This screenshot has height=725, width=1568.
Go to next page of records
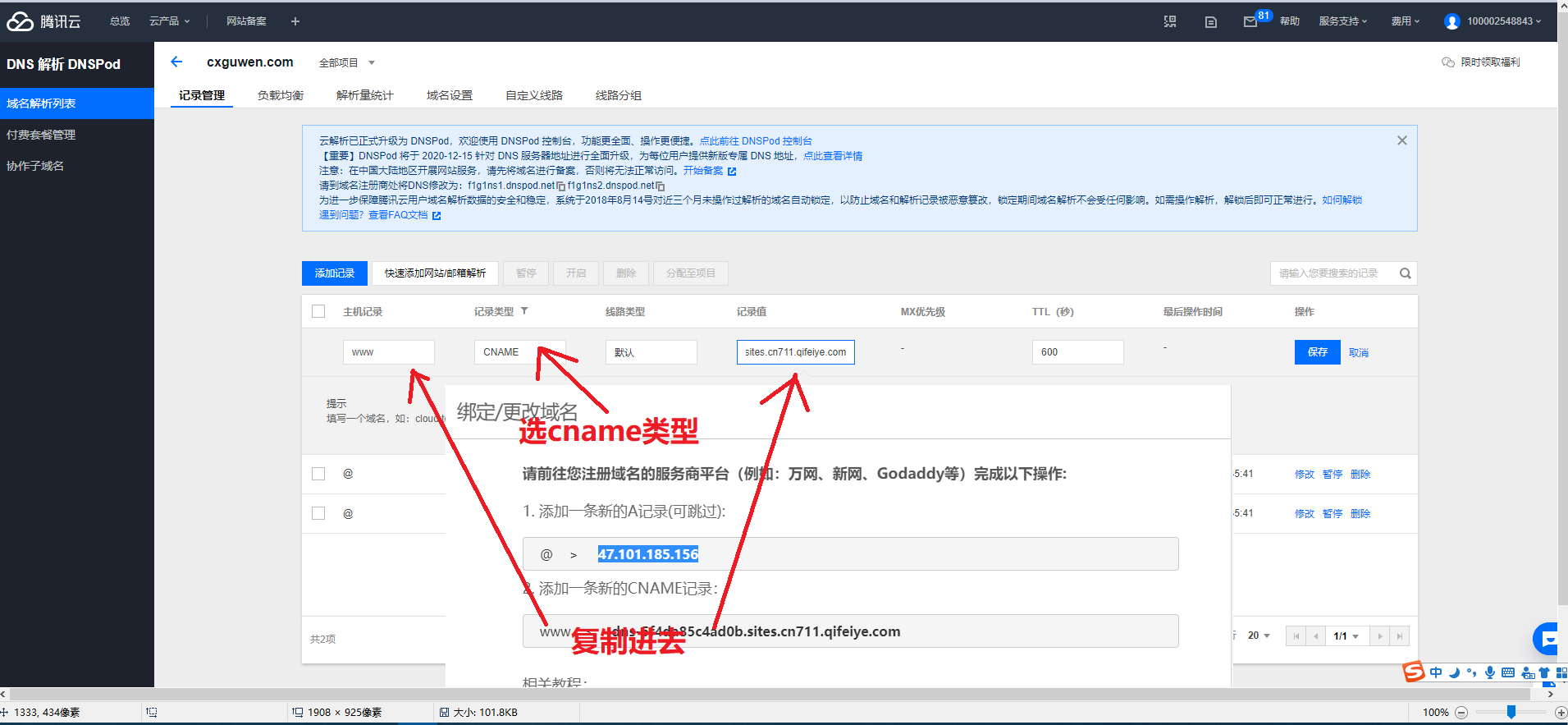click(x=1380, y=636)
